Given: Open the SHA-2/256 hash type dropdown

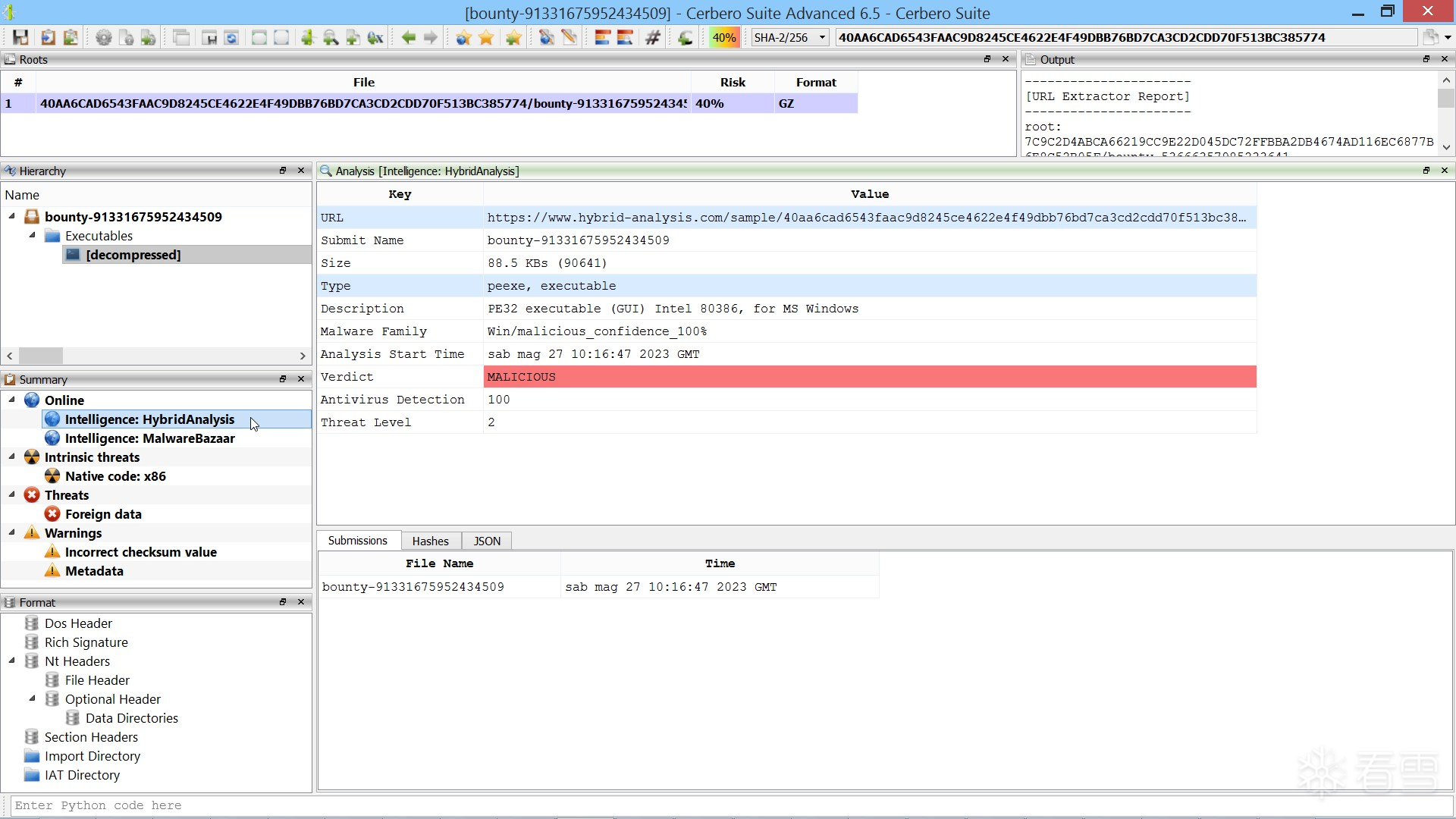Looking at the screenshot, I should 821,37.
